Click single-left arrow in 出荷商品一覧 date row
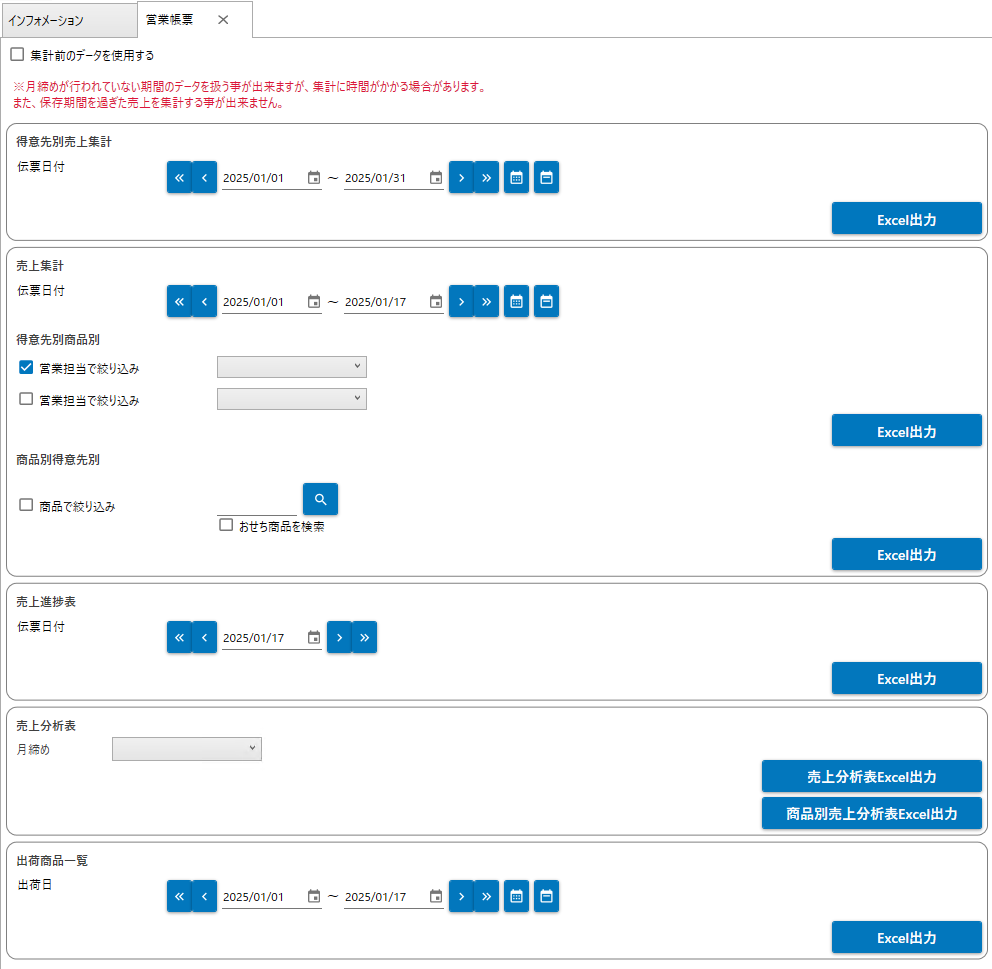 click(204, 896)
